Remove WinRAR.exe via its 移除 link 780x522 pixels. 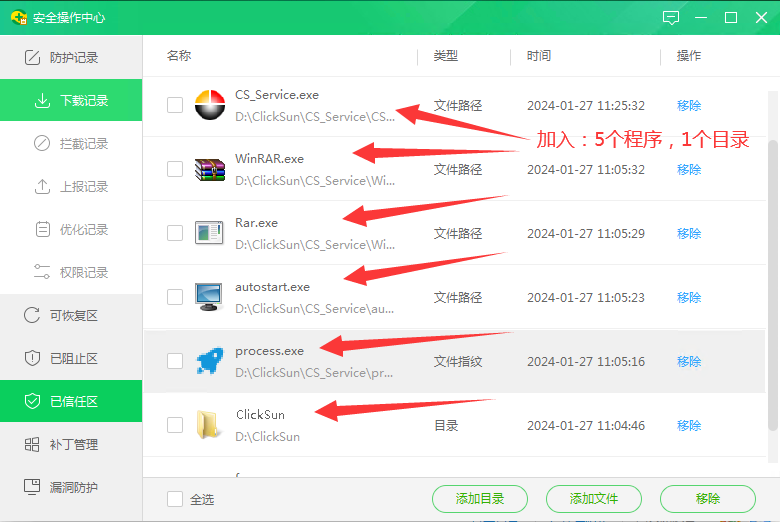[x=689, y=170]
